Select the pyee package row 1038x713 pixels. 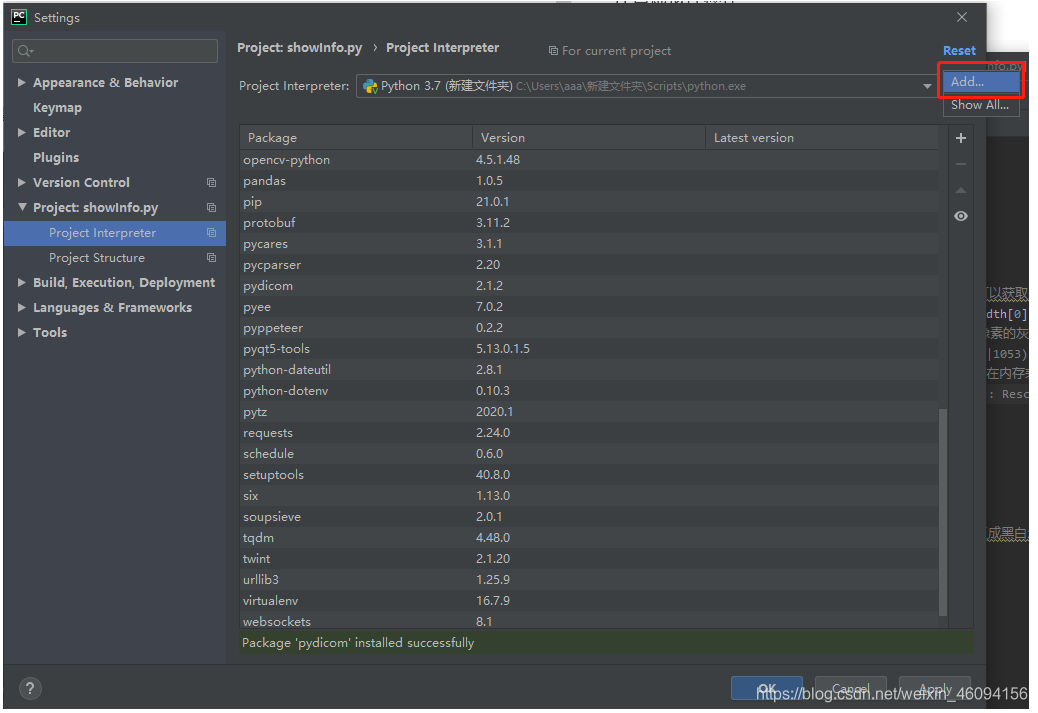point(589,307)
